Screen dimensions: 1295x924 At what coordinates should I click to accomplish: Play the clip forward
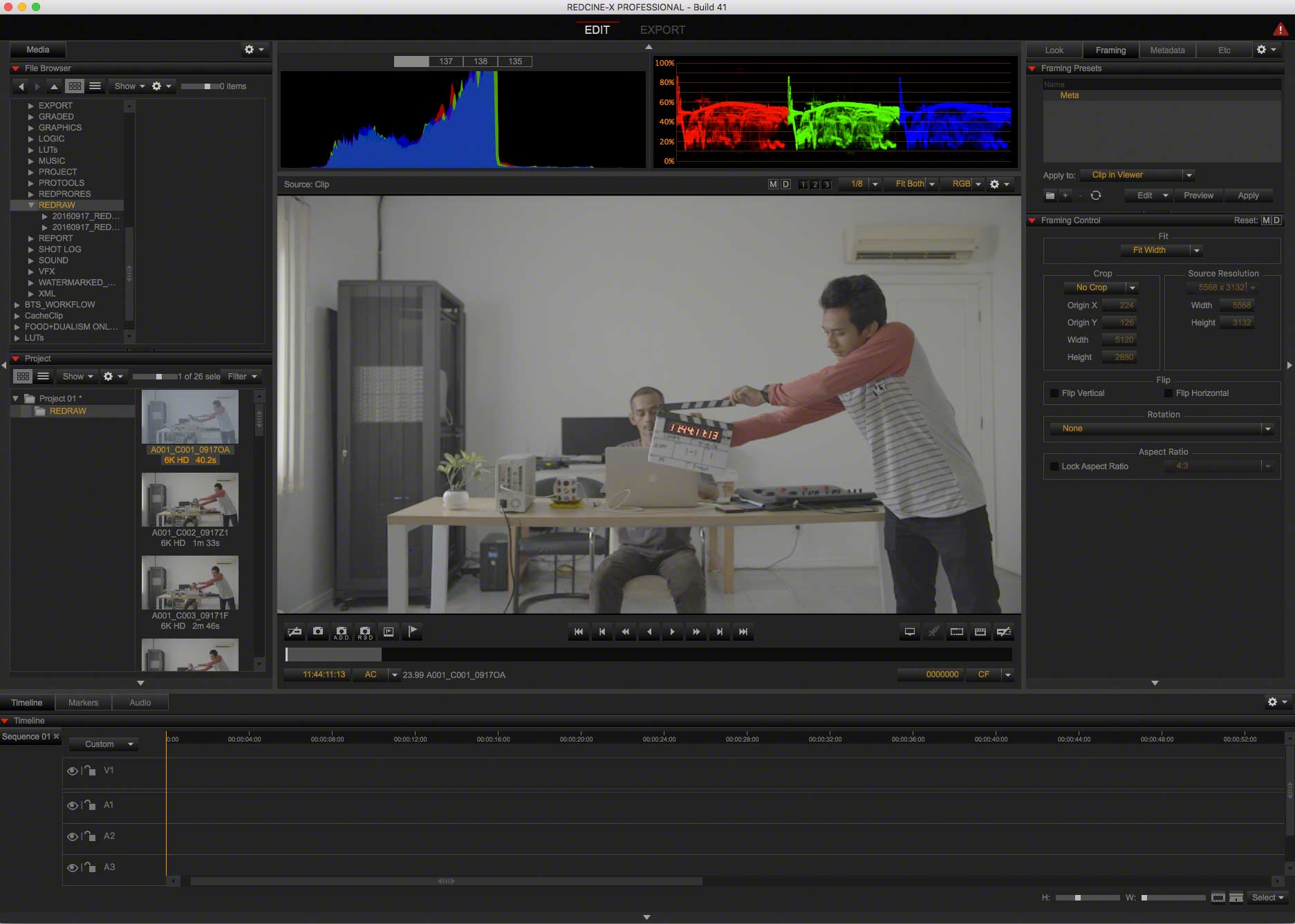pos(672,632)
